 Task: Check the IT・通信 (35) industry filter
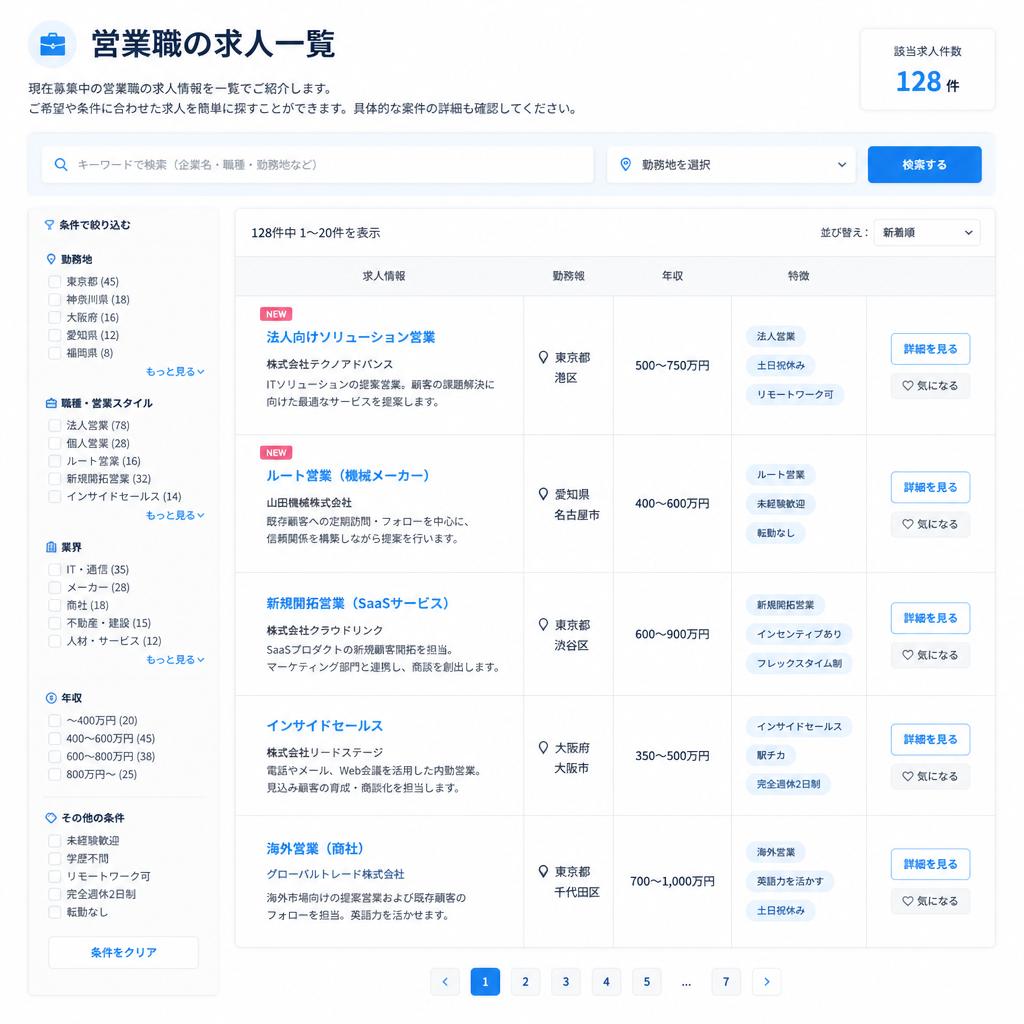point(55,569)
